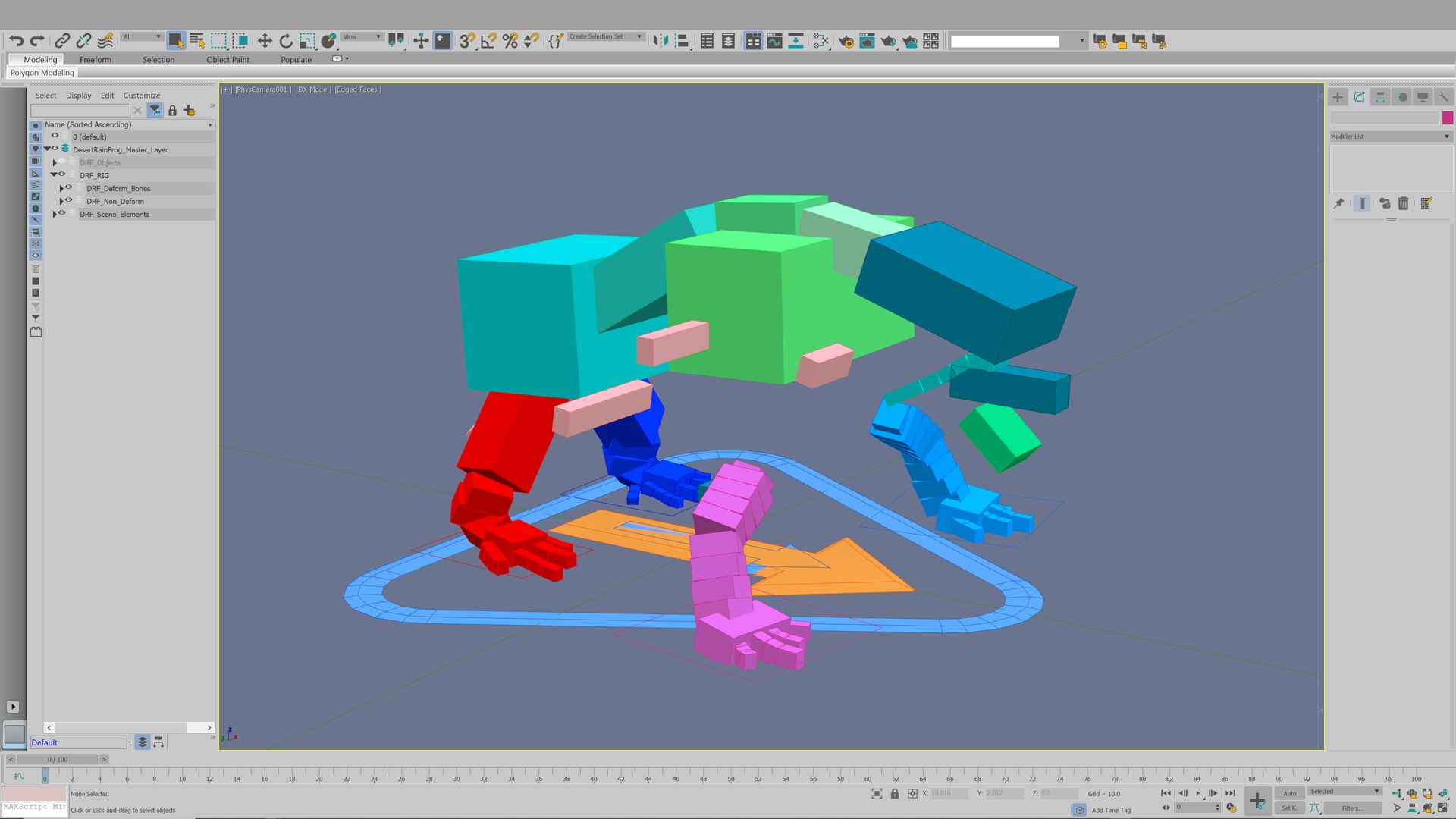
Task: Click the trash Remove Modifier icon
Action: pyautogui.click(x=1403, y=203)
